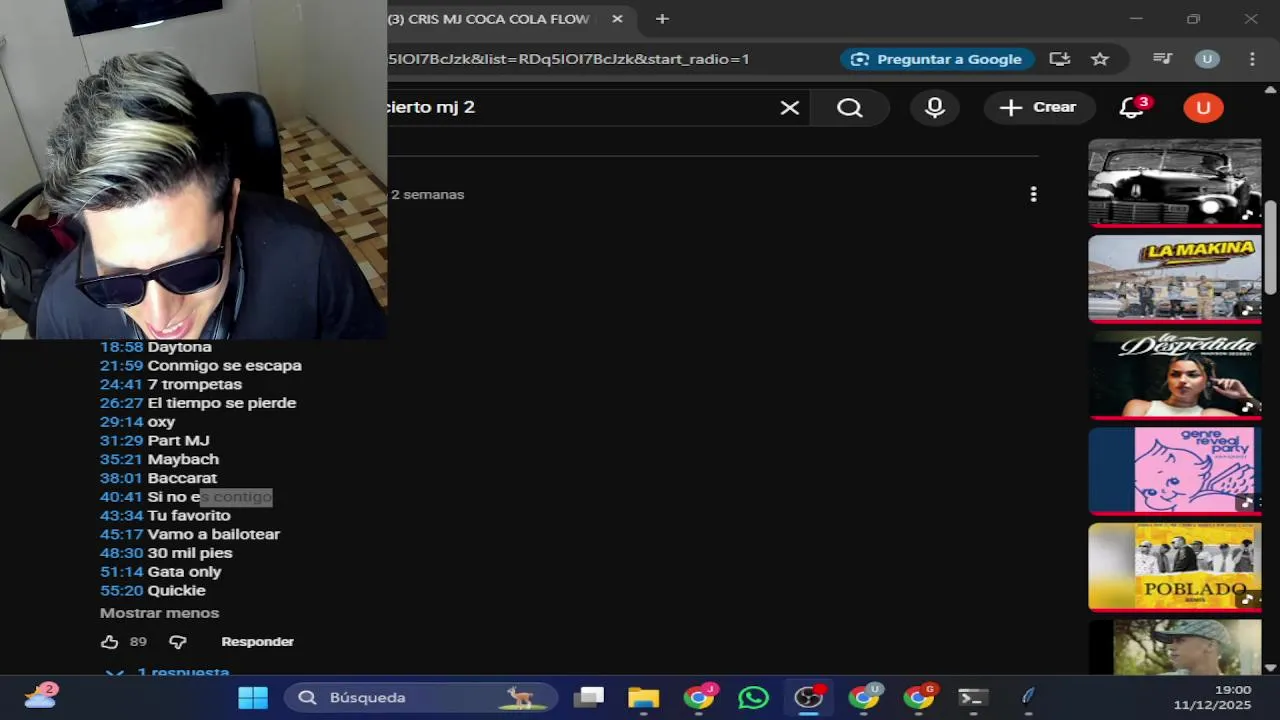Click the YouTube search magnifier button
This screenshot has height=720, width=1280.
tap(850, 107)
